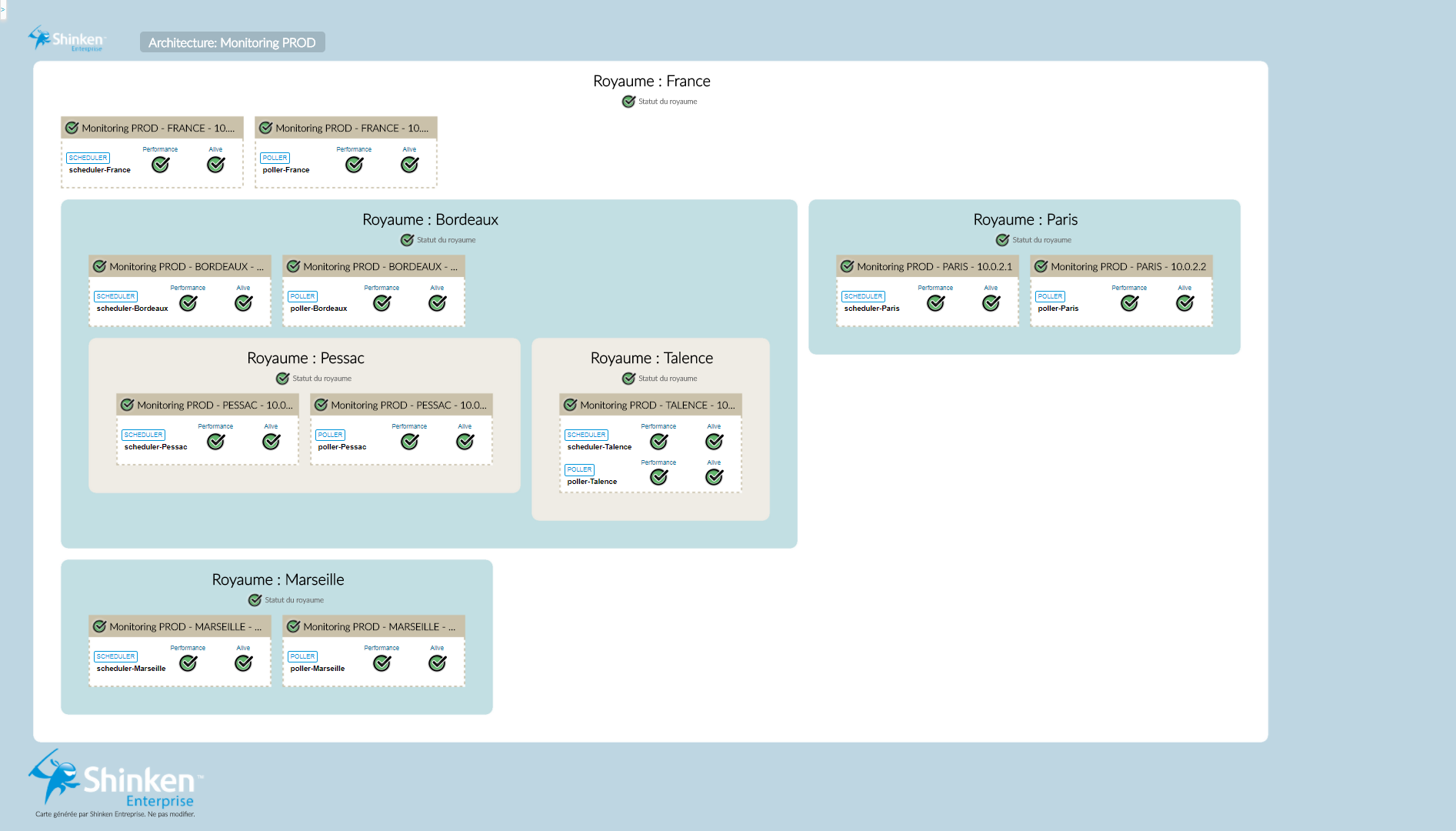Image resolution: width=1456 pixels, height=831 pixels.
Task: Click the France kingdom status icon
Action: (x=628, y=102)
